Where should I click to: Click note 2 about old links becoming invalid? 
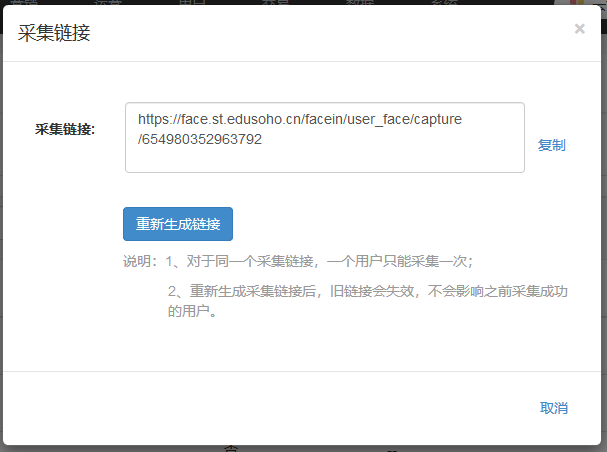point(368,291)
